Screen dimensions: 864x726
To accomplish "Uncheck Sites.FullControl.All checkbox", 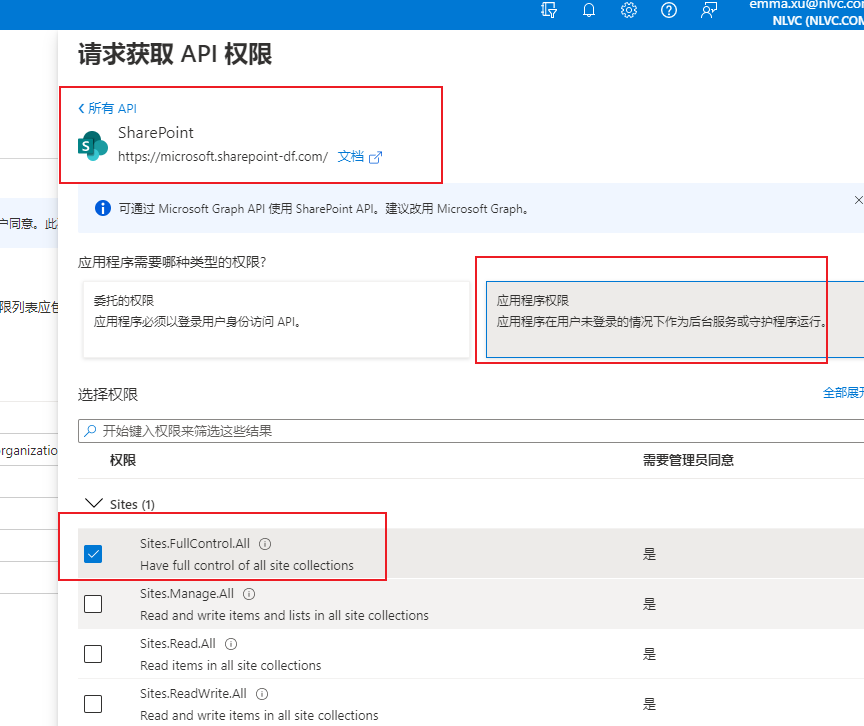I will pos(93,554).
